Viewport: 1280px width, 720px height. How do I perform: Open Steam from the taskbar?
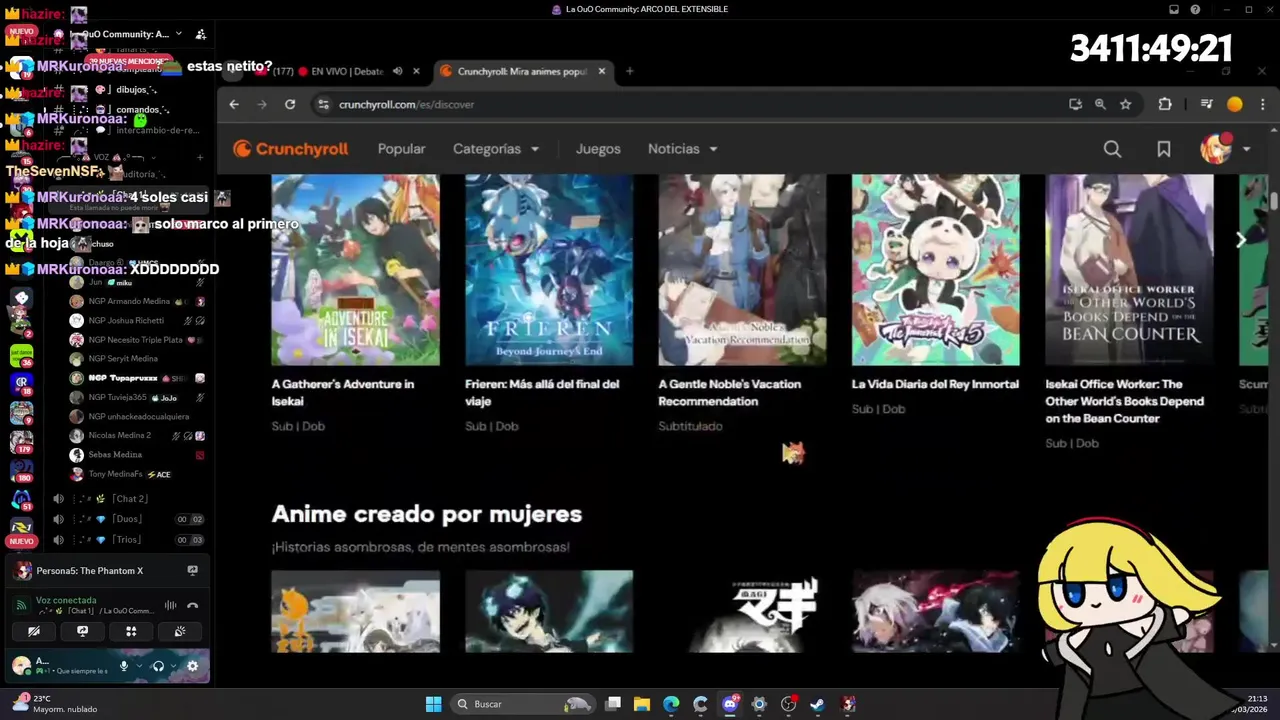coord(818,704)
